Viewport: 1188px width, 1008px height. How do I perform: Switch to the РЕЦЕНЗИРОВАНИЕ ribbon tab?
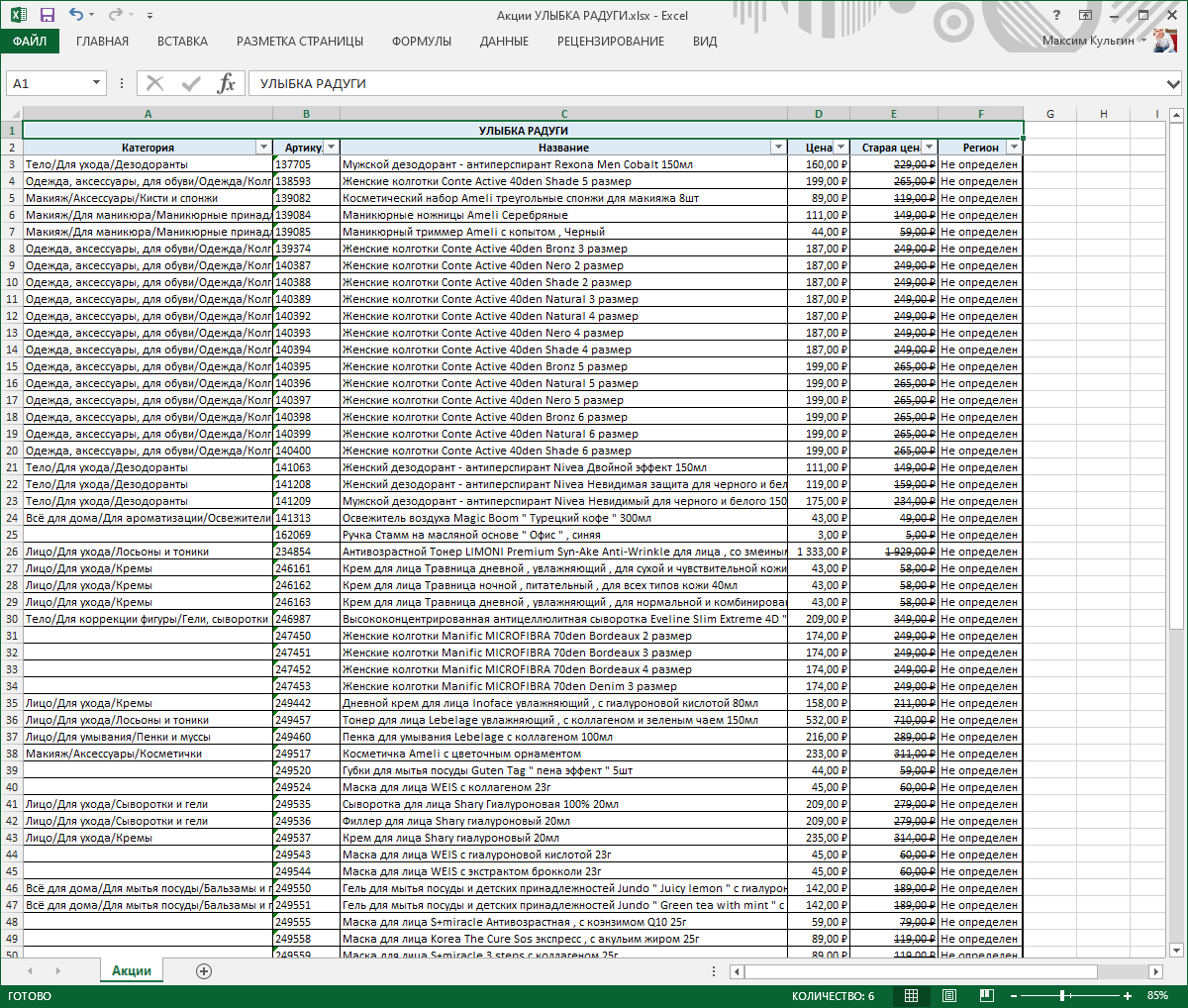click(611, 42)
